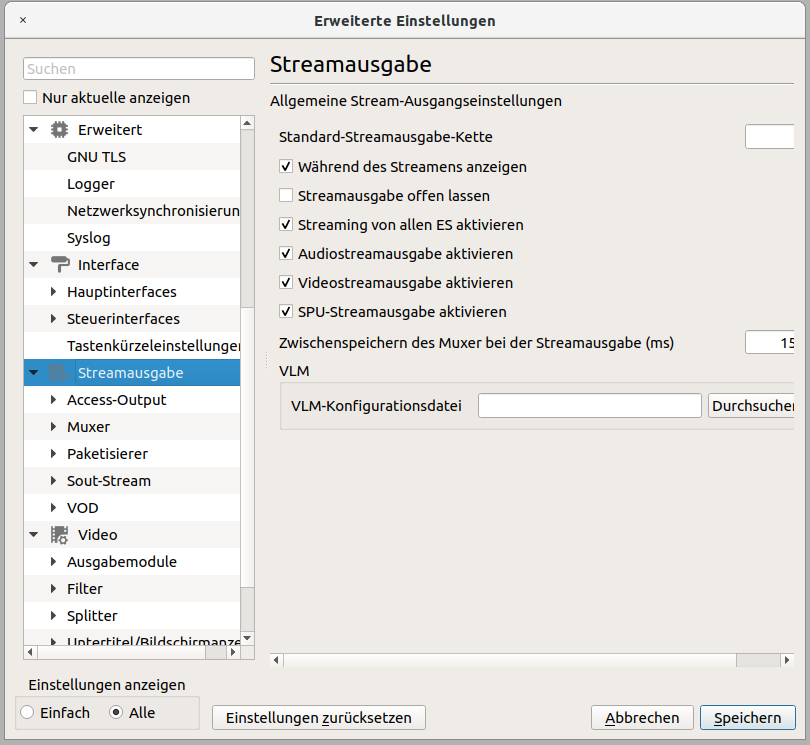Expand the Hauptinterfaces tree node
This screenshot has width=810, height=745.
click(54, 292)
